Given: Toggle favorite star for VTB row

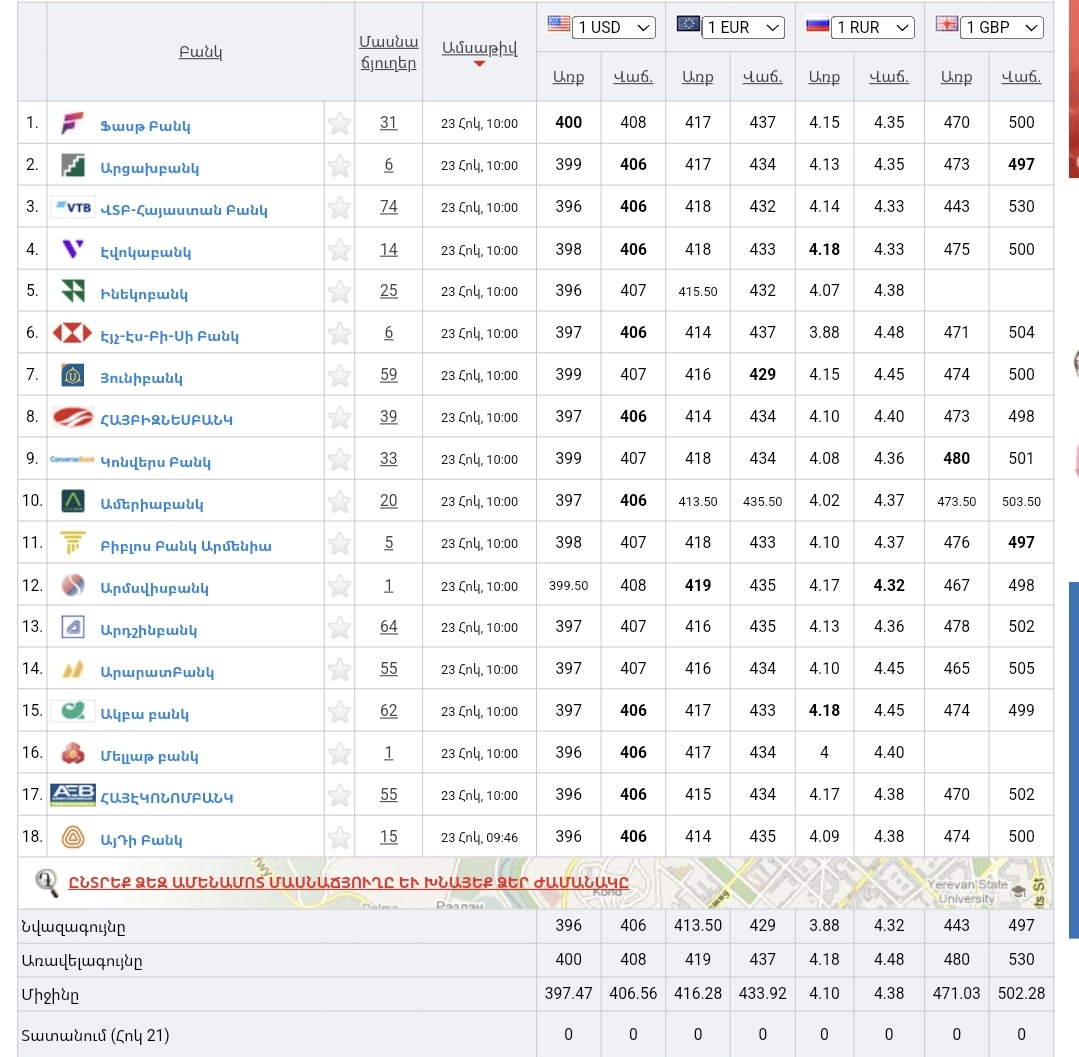Looking at the screenshot, I should click(x=339, y=208).
